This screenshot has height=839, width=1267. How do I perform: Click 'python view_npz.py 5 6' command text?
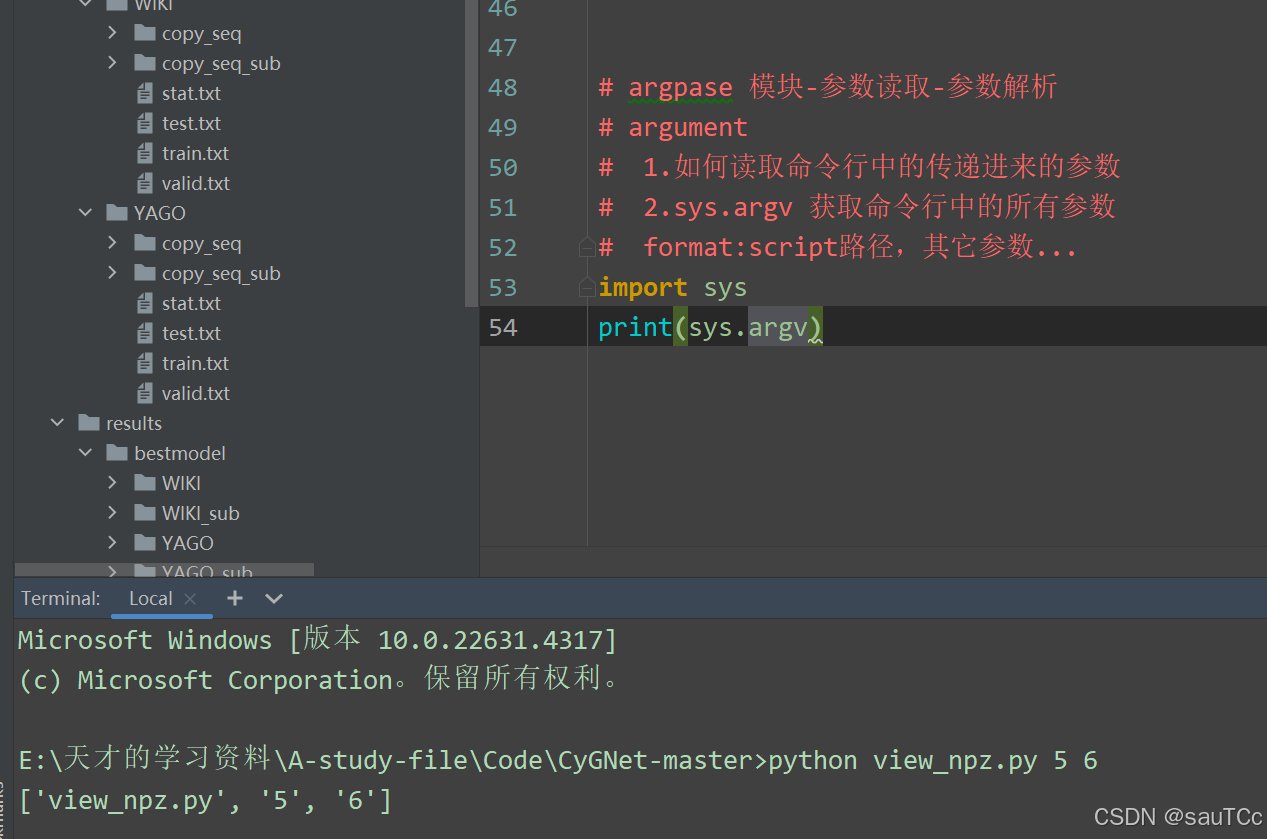(933, 761)
